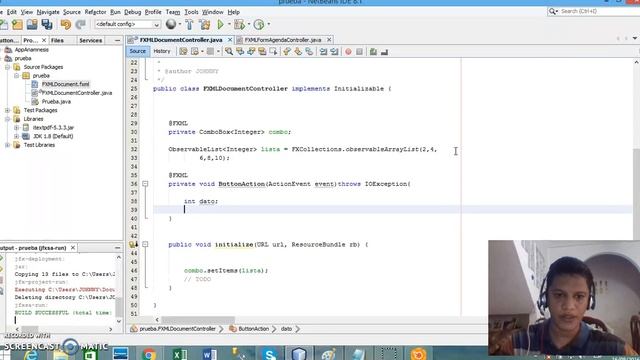Select Source editor view button
The height and width of the screenshot is (360, 640).
point(138,51)
